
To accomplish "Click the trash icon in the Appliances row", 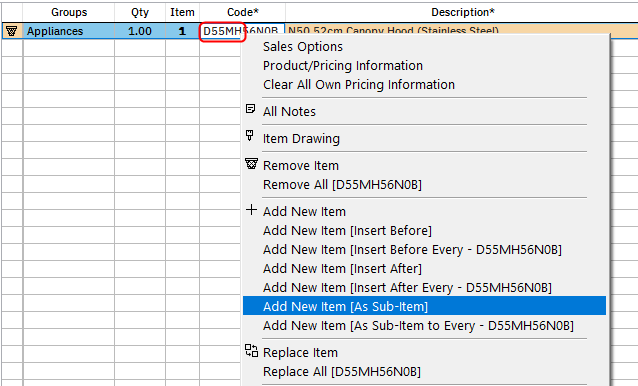I will 12,31.
